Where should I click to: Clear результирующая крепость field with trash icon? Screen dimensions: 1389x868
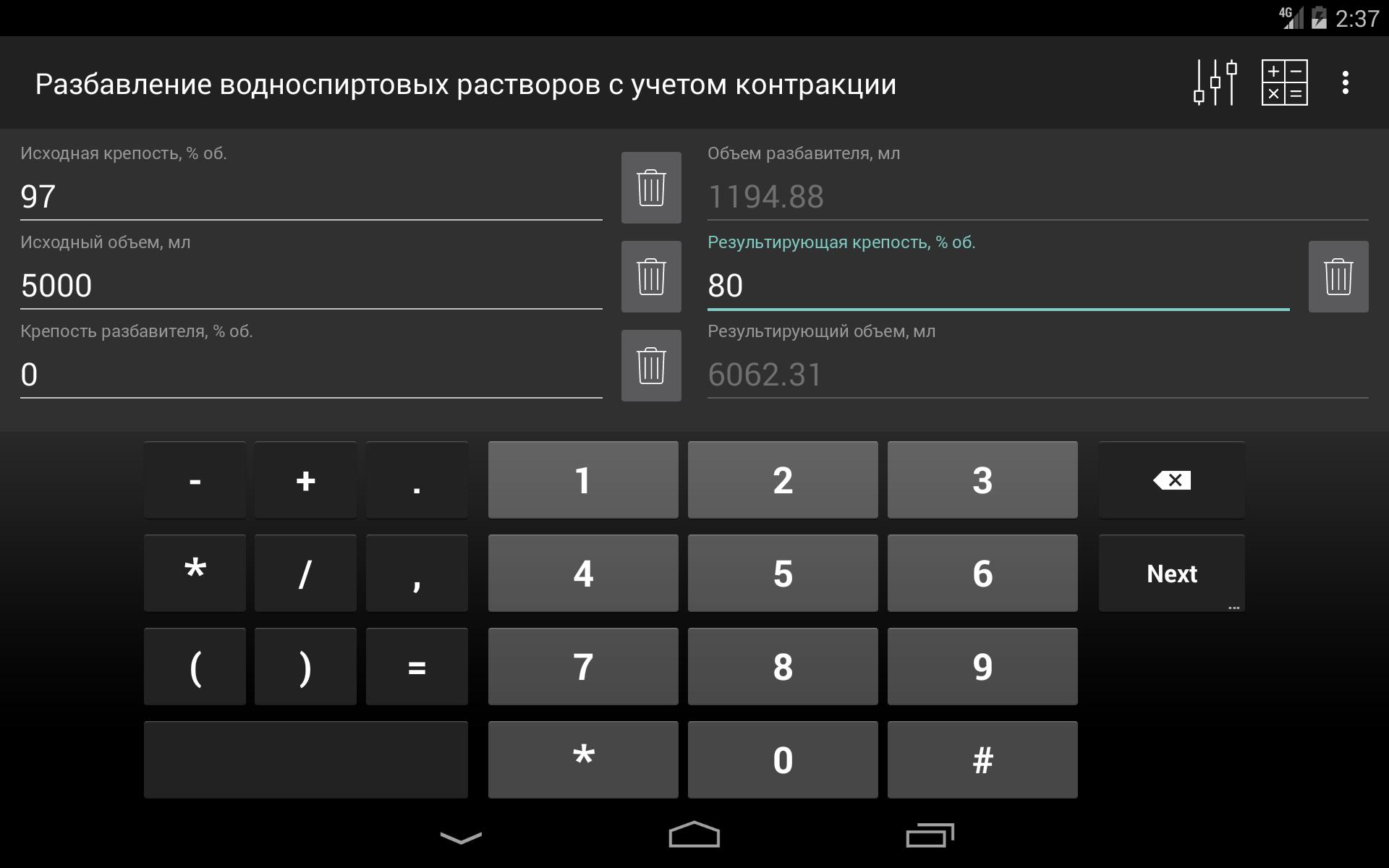pos(1340,275)
